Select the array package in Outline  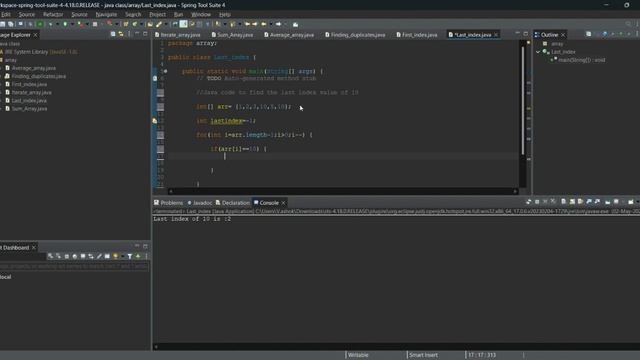557,44
